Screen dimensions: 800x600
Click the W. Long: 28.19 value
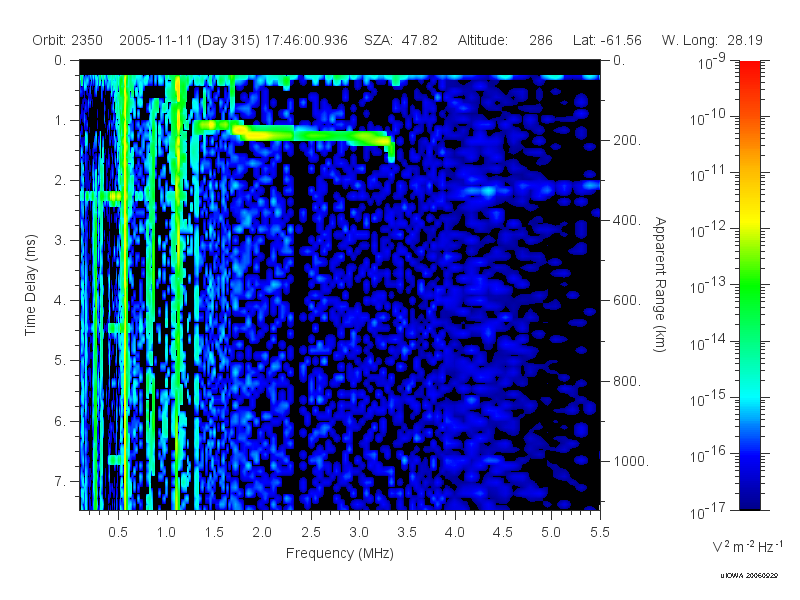712,40
